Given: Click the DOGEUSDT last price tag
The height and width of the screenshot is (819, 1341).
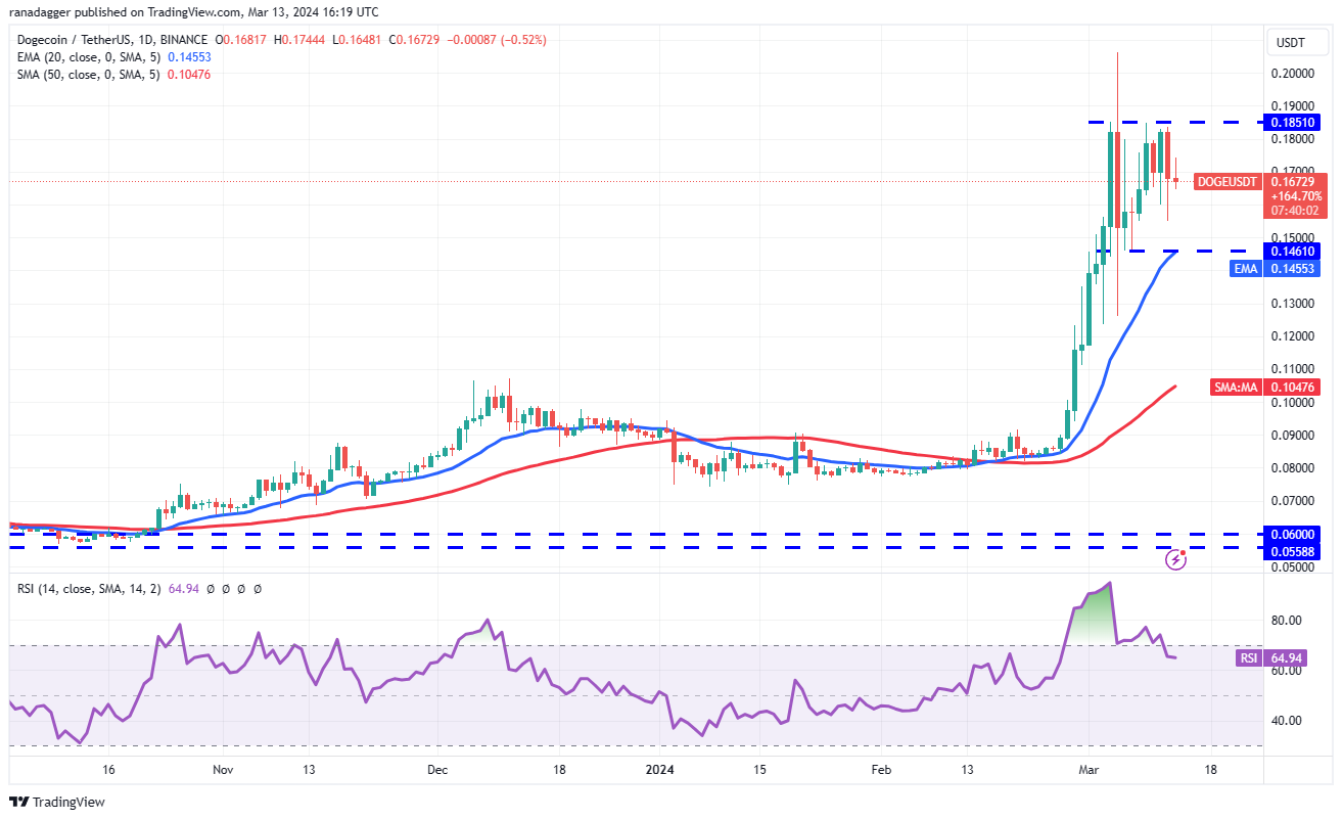Looking at the screenshot, I should (x=1226, y=182).
